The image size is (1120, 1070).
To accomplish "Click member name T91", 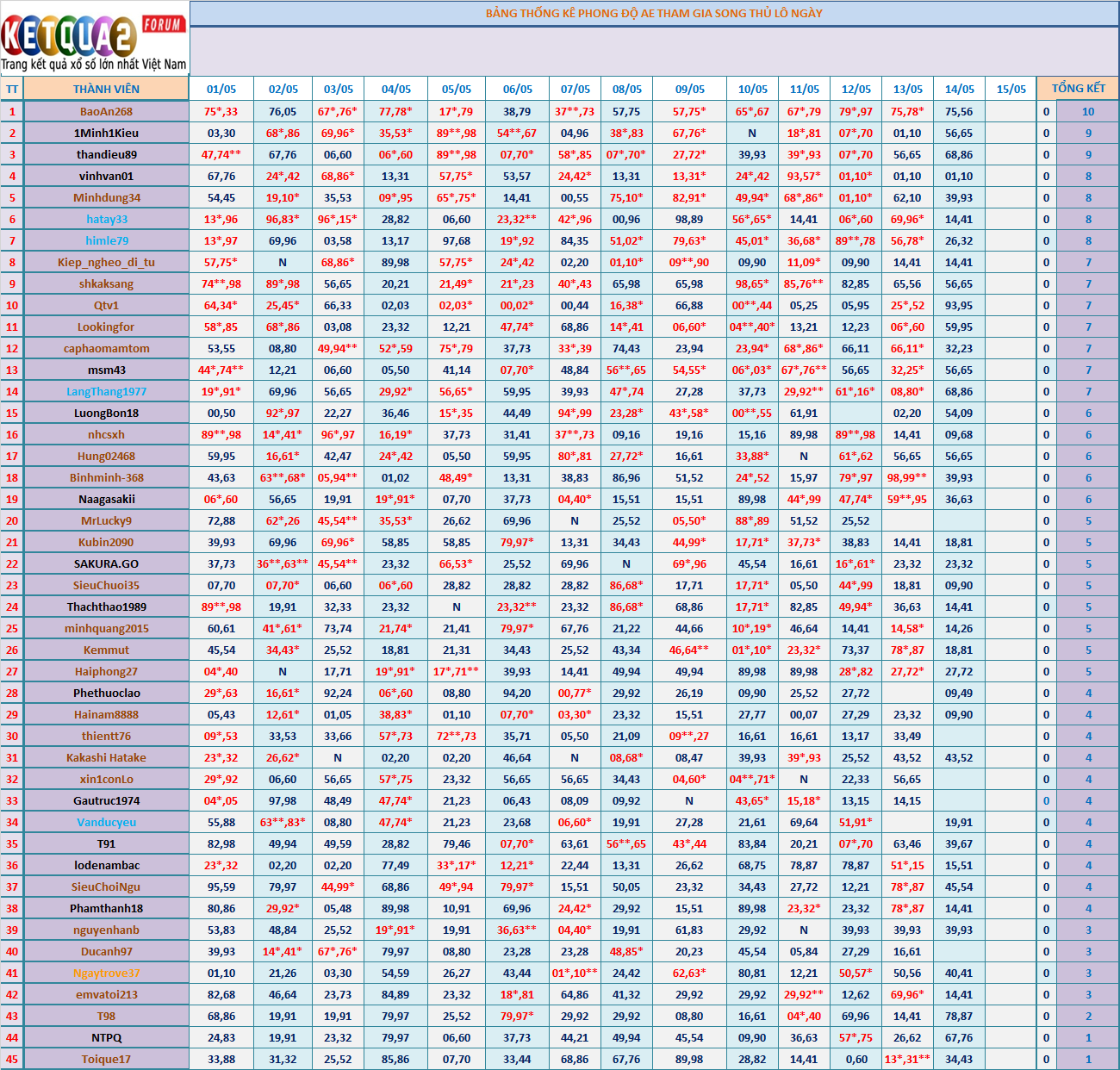I will click(106, 843).
